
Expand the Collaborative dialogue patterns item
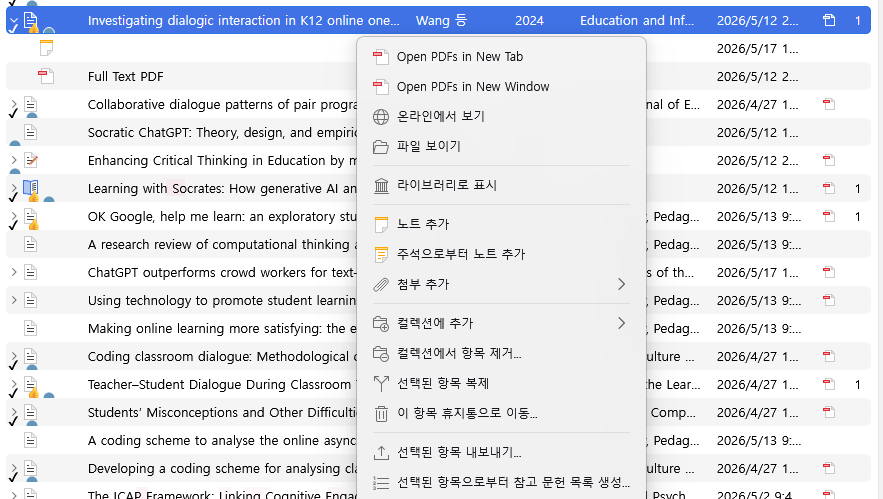tap(14, 104)
